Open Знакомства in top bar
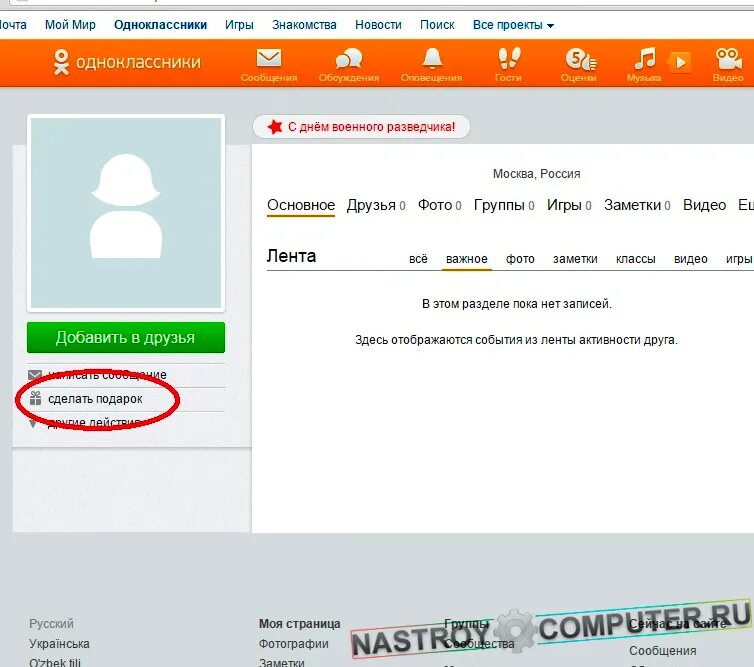Viewport: 754px width, 667px height. tap(304, 25)
